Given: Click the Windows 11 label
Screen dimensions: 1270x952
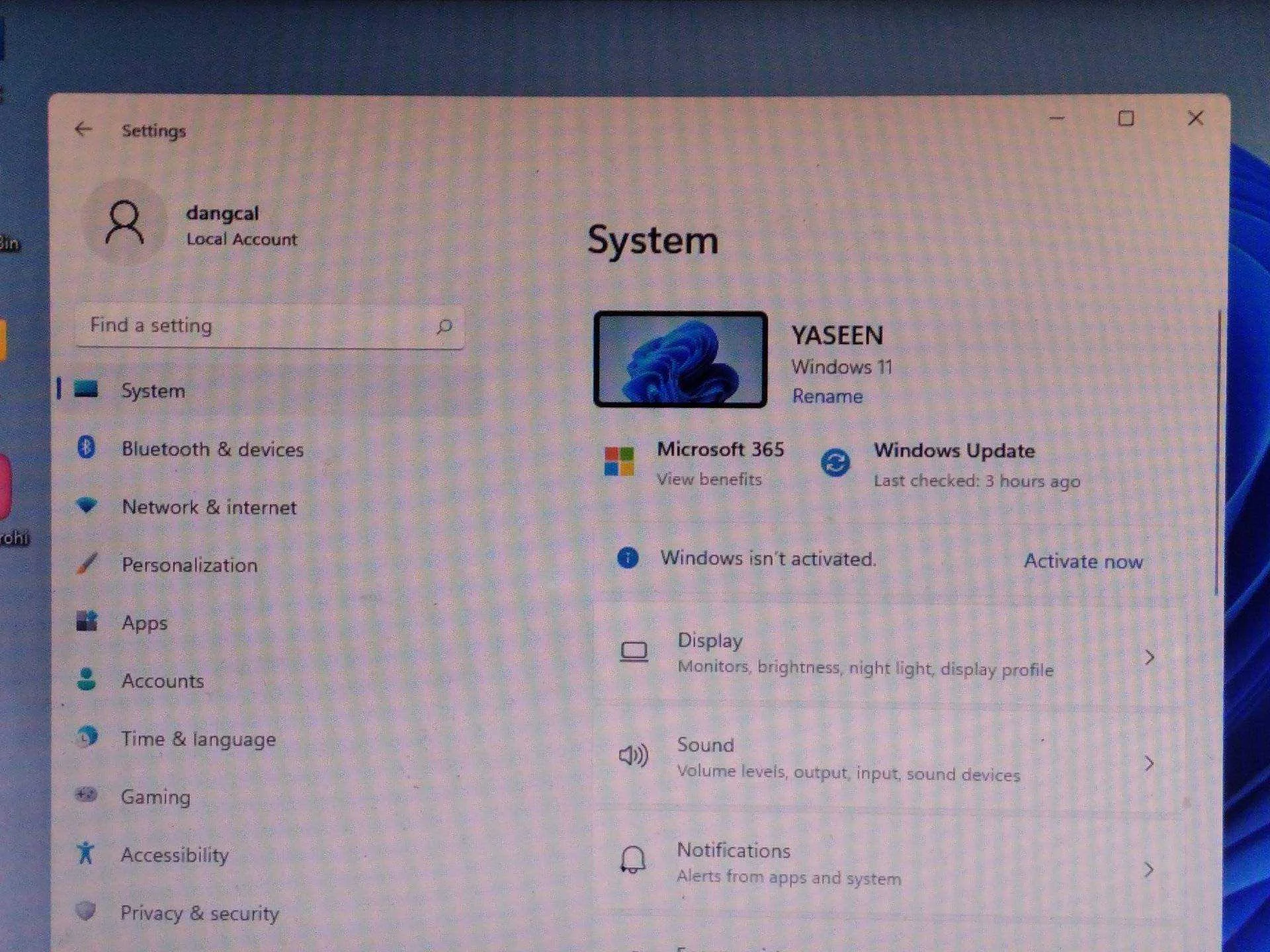Looking at the screenshot, I should click(x=842, y=367).
